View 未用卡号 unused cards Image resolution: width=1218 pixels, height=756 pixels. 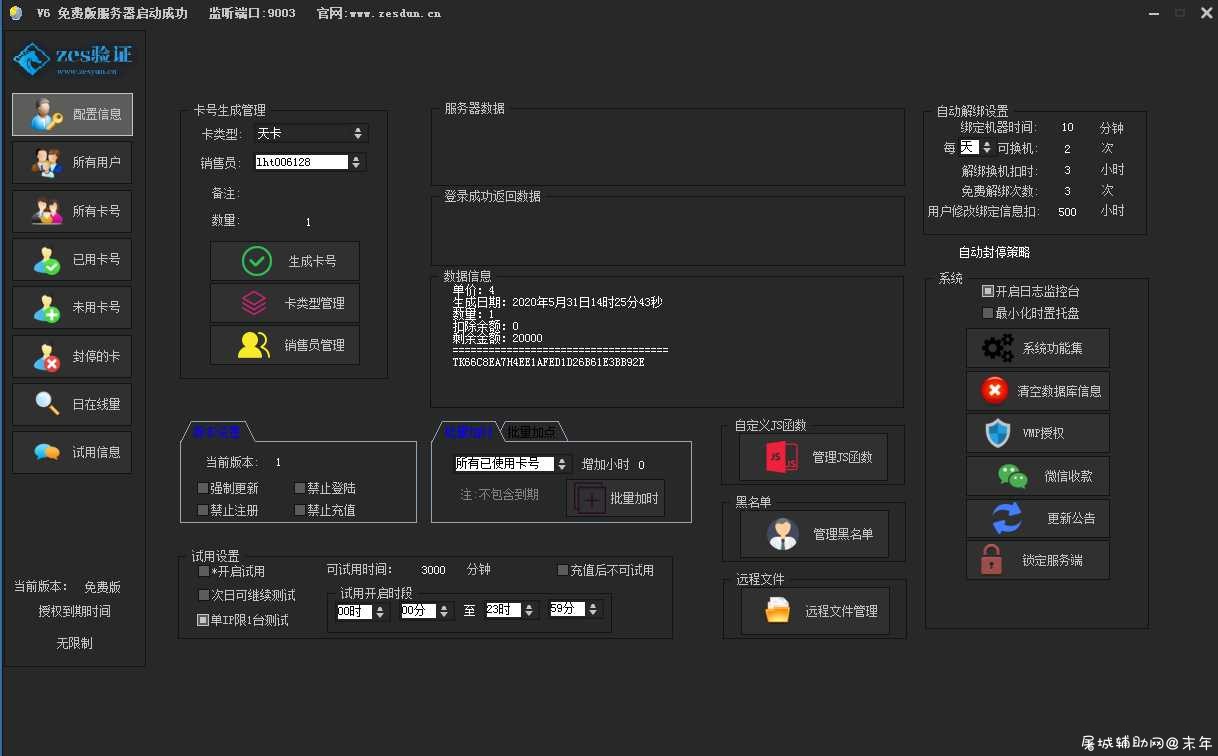click(72, 307)
